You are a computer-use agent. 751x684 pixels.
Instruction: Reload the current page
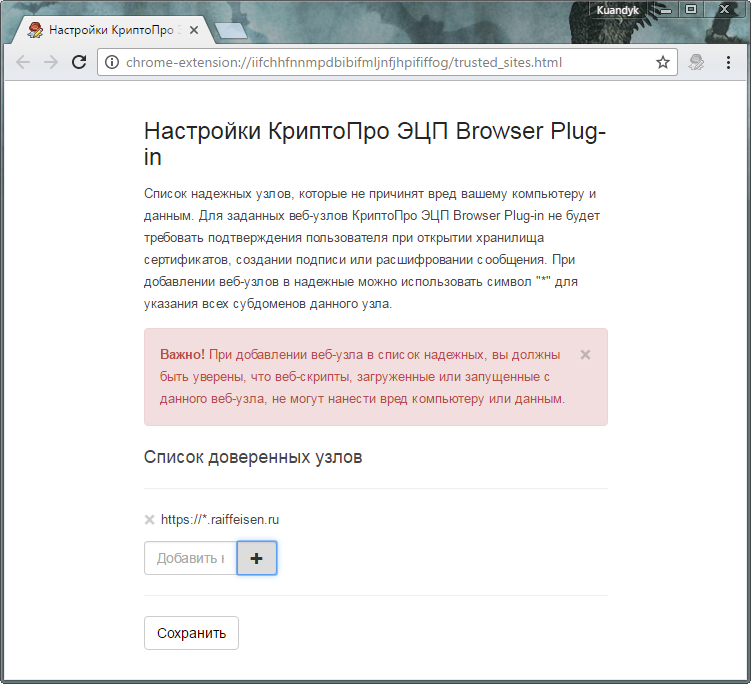(79, 62)
